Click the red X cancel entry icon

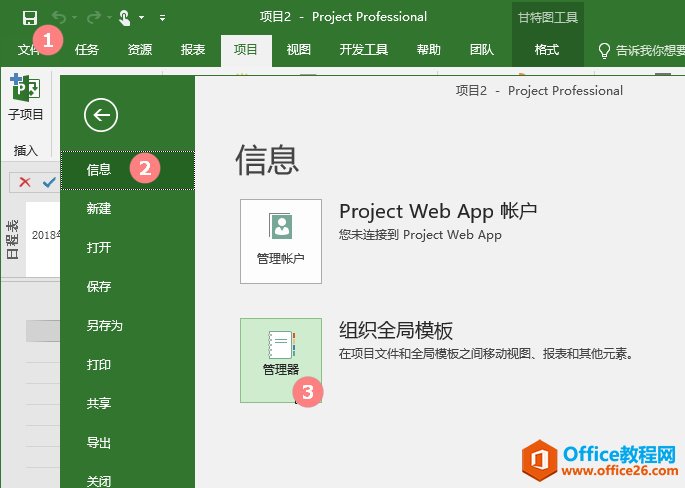pos(25,182)
